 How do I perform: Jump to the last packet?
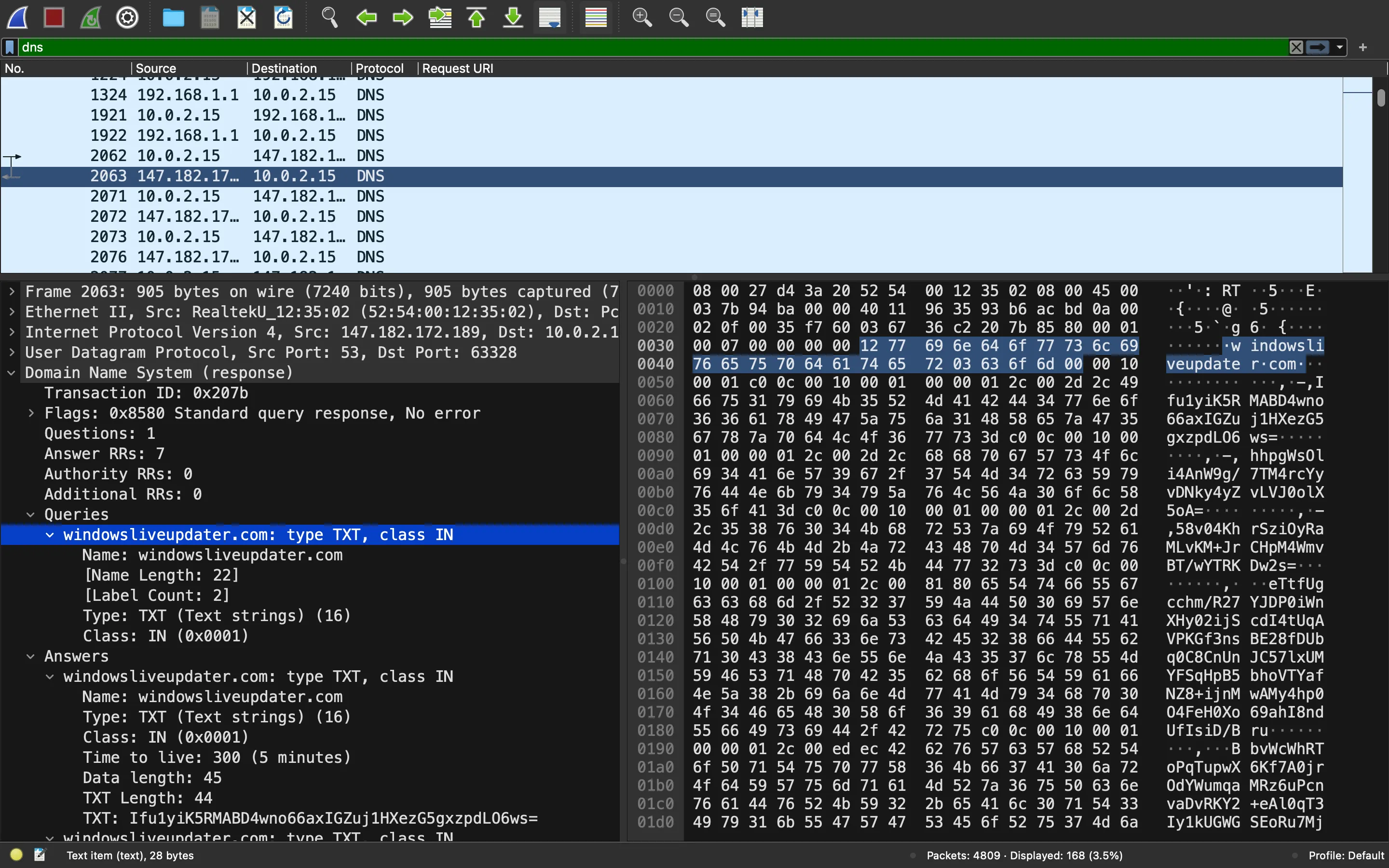click(x=513, y=17)
